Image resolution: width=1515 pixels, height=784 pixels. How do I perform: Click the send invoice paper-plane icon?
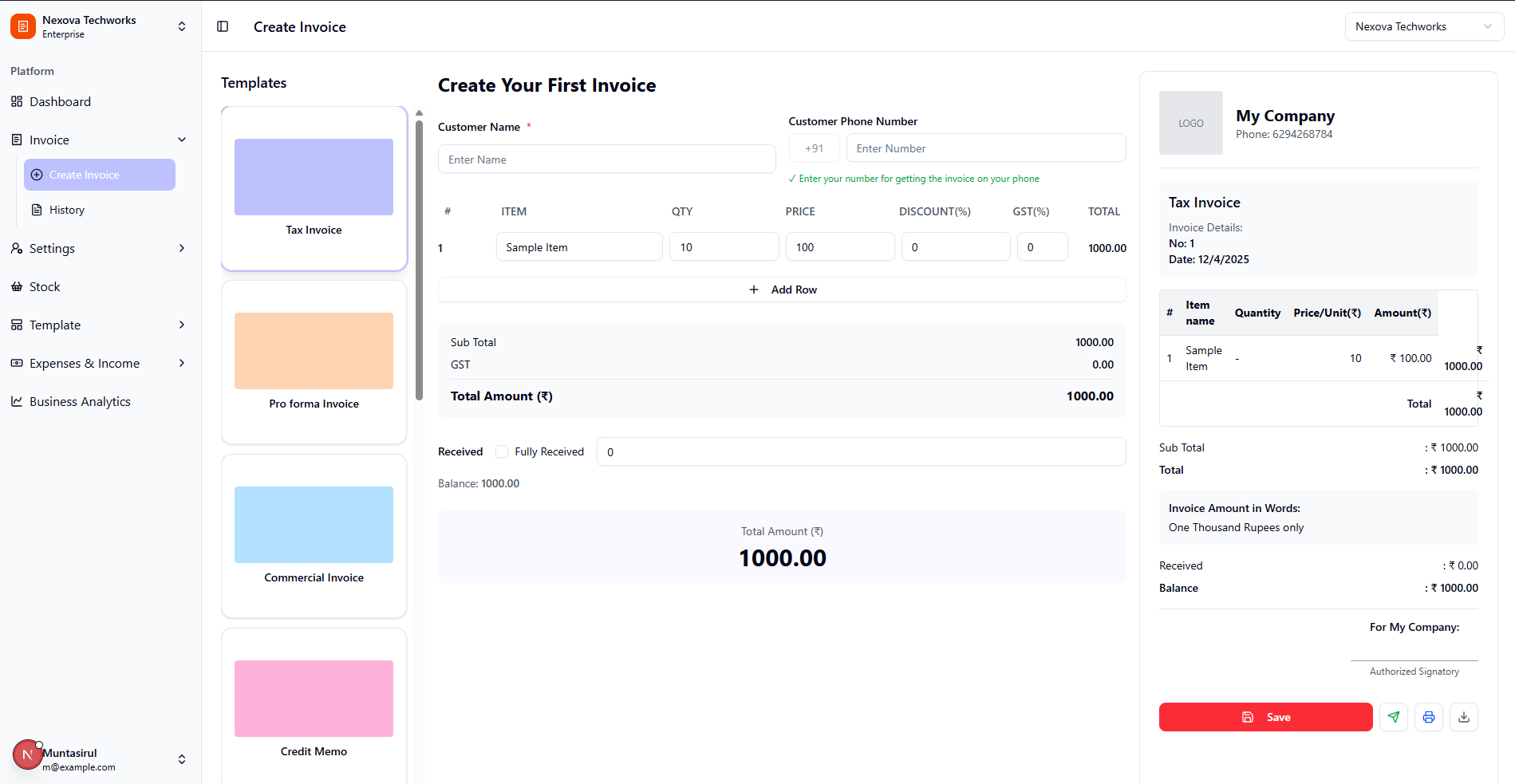1393,717
